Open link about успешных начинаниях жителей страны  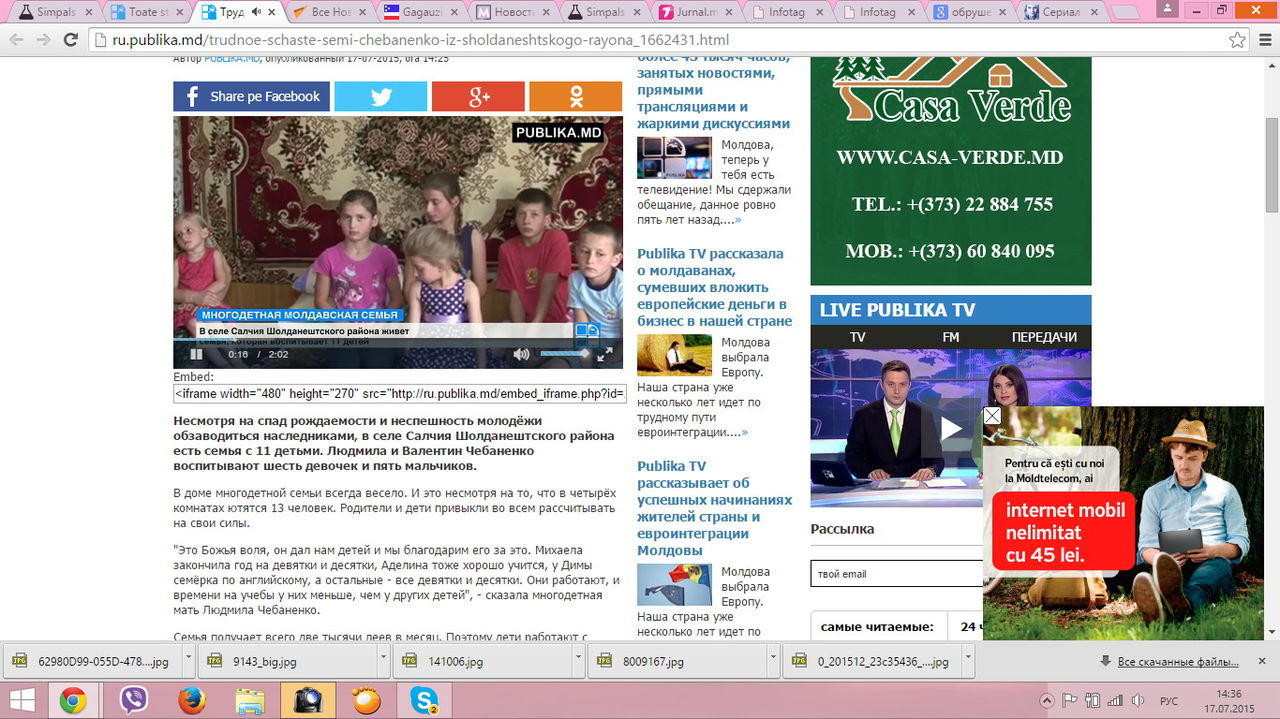click(x=714, y=508)
